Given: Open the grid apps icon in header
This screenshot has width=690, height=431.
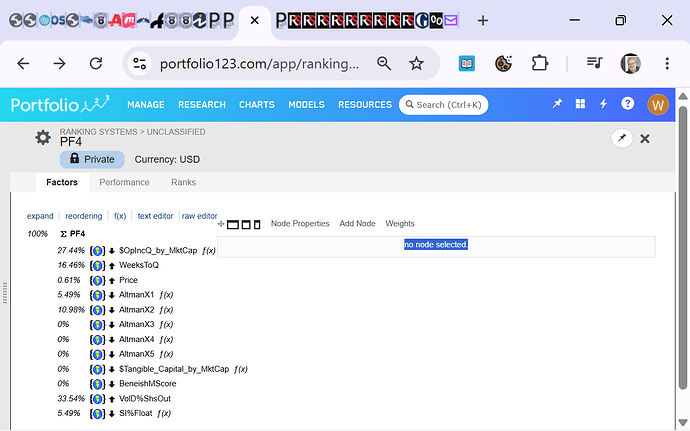Looking at the screenshot, I should 580,104.
